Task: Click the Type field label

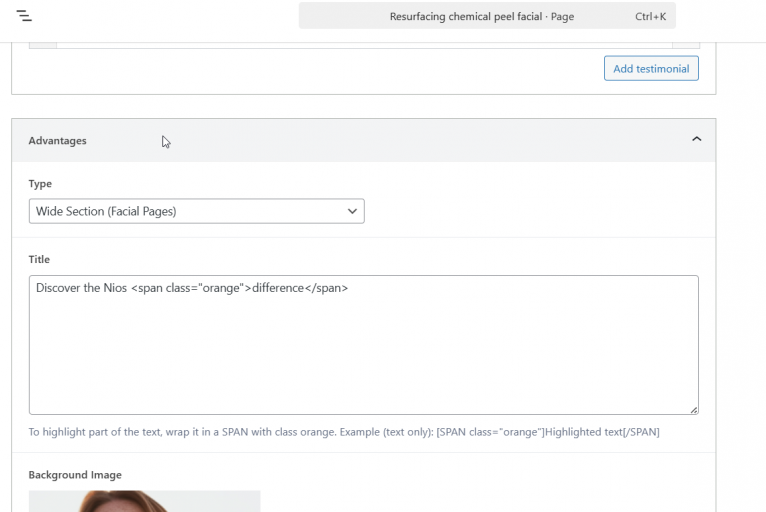Action: (40, 184)
